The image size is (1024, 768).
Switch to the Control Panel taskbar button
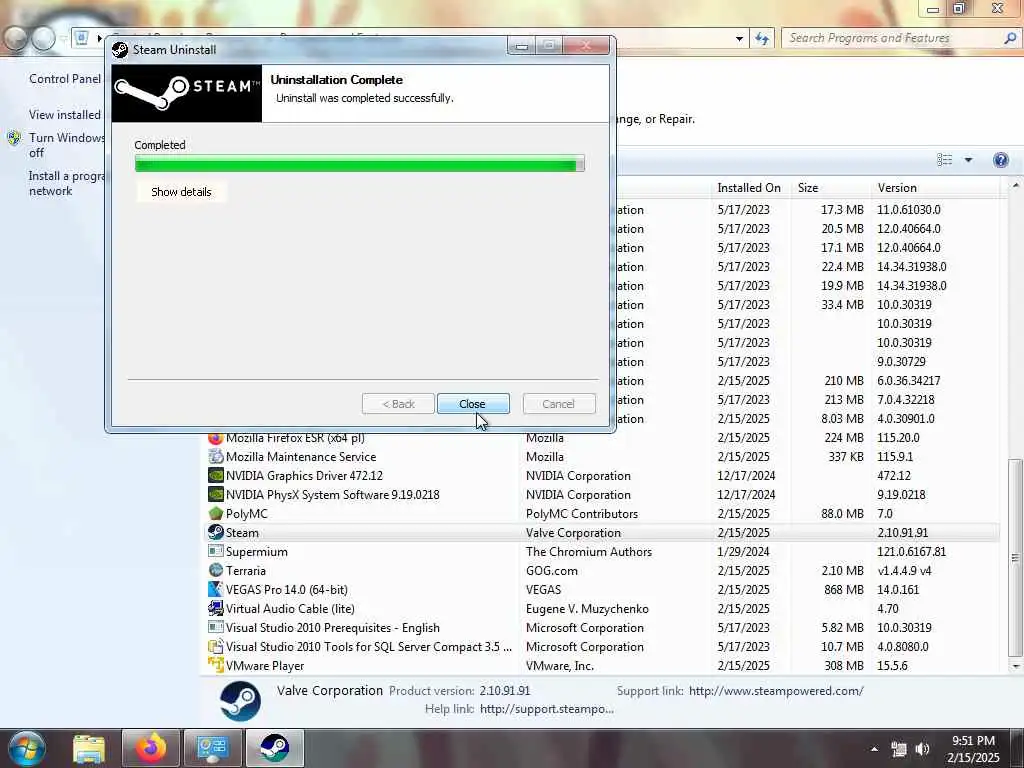[x=212, y=748]
